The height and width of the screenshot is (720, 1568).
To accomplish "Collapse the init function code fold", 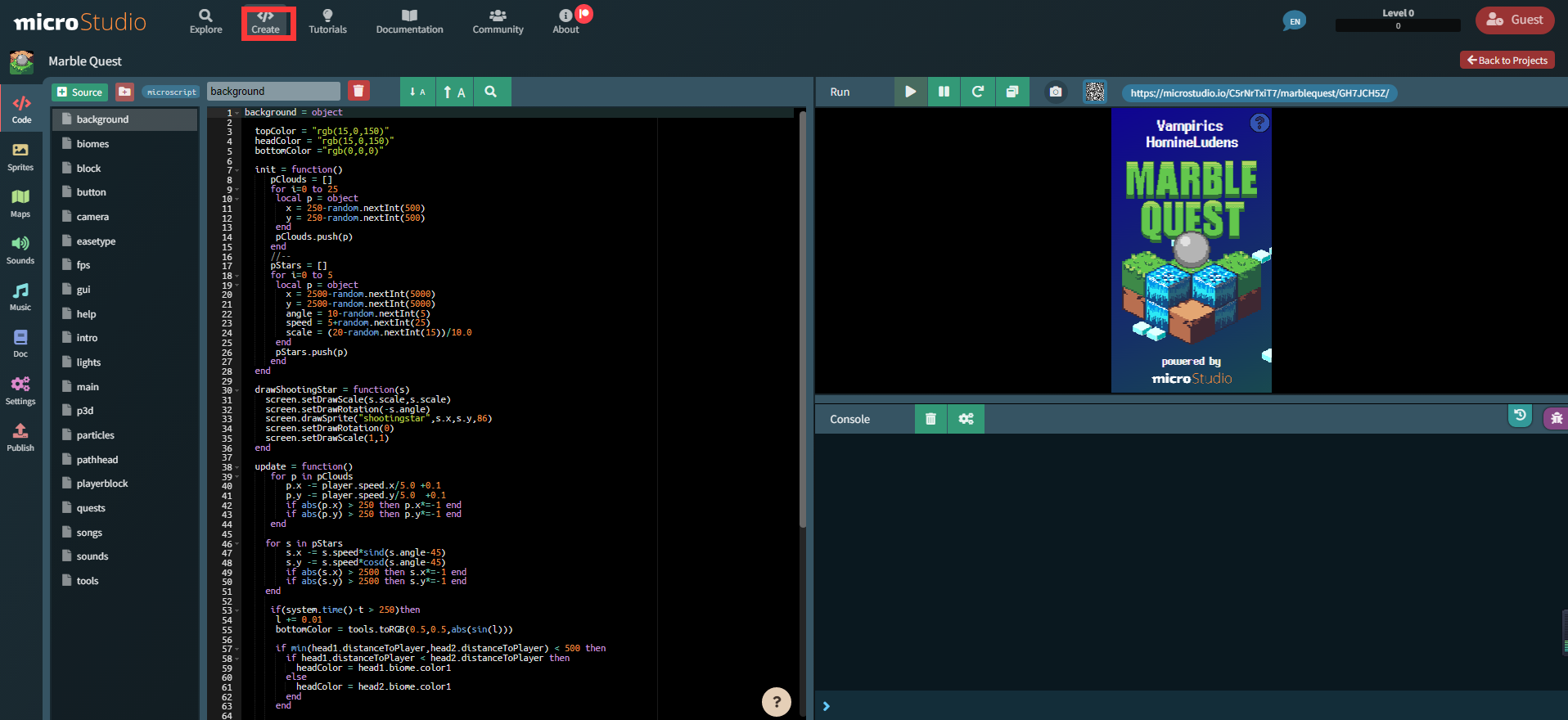I will (237, 170).
